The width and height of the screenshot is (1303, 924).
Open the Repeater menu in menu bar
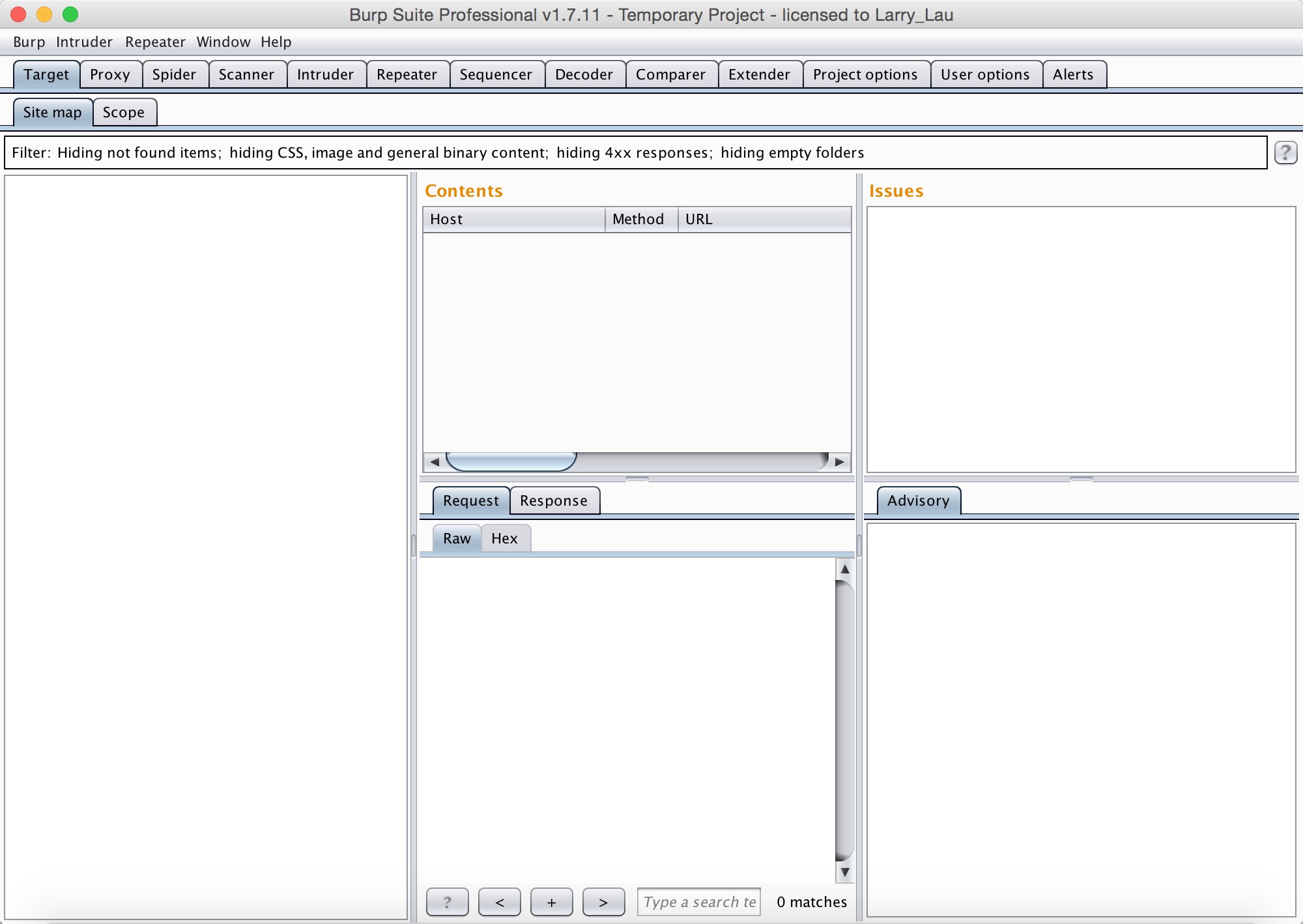pyautogui.click(x=155, y=42)
